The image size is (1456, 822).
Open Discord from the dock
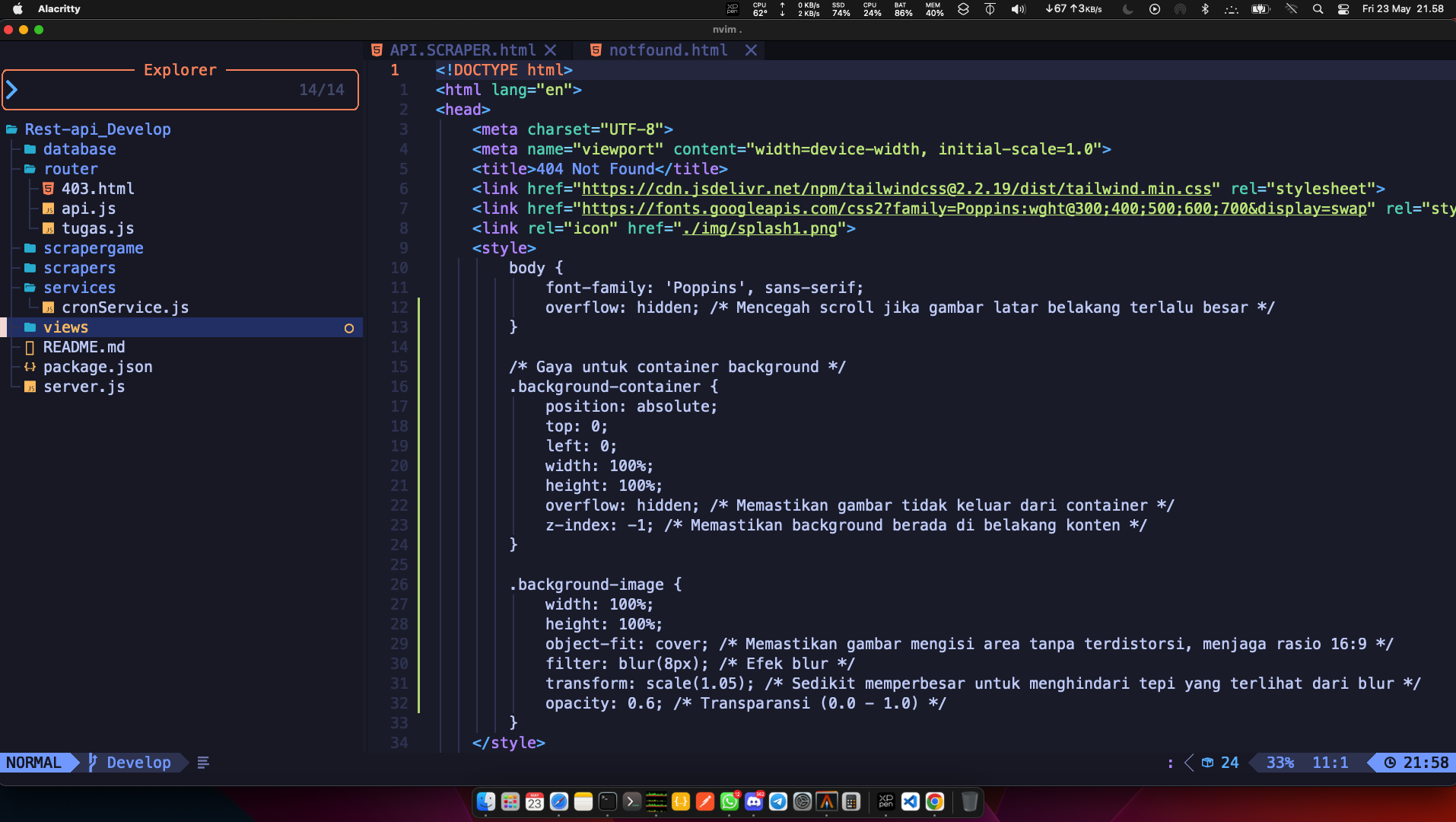[x=754, y=801]
